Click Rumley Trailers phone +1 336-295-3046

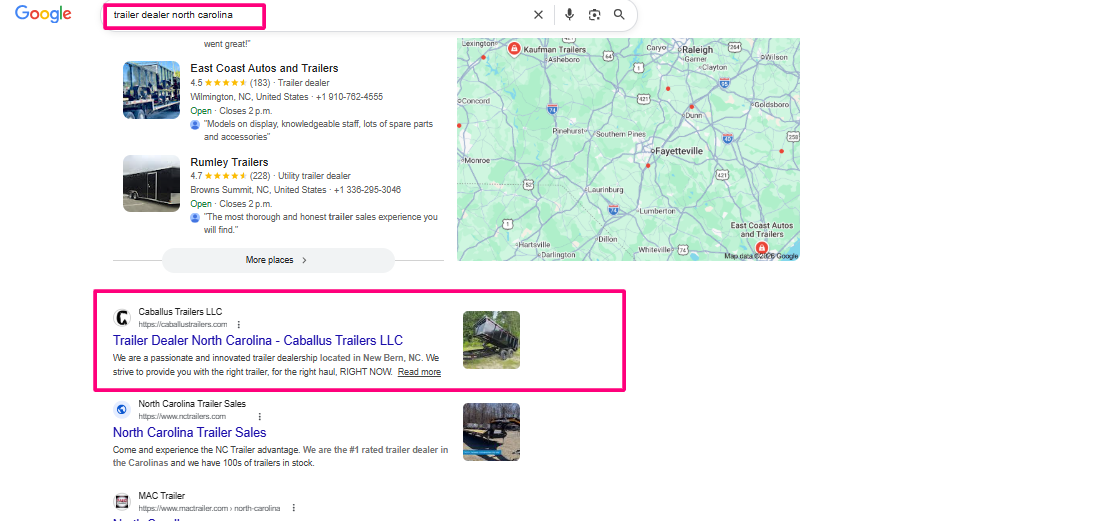click(368, 191)
